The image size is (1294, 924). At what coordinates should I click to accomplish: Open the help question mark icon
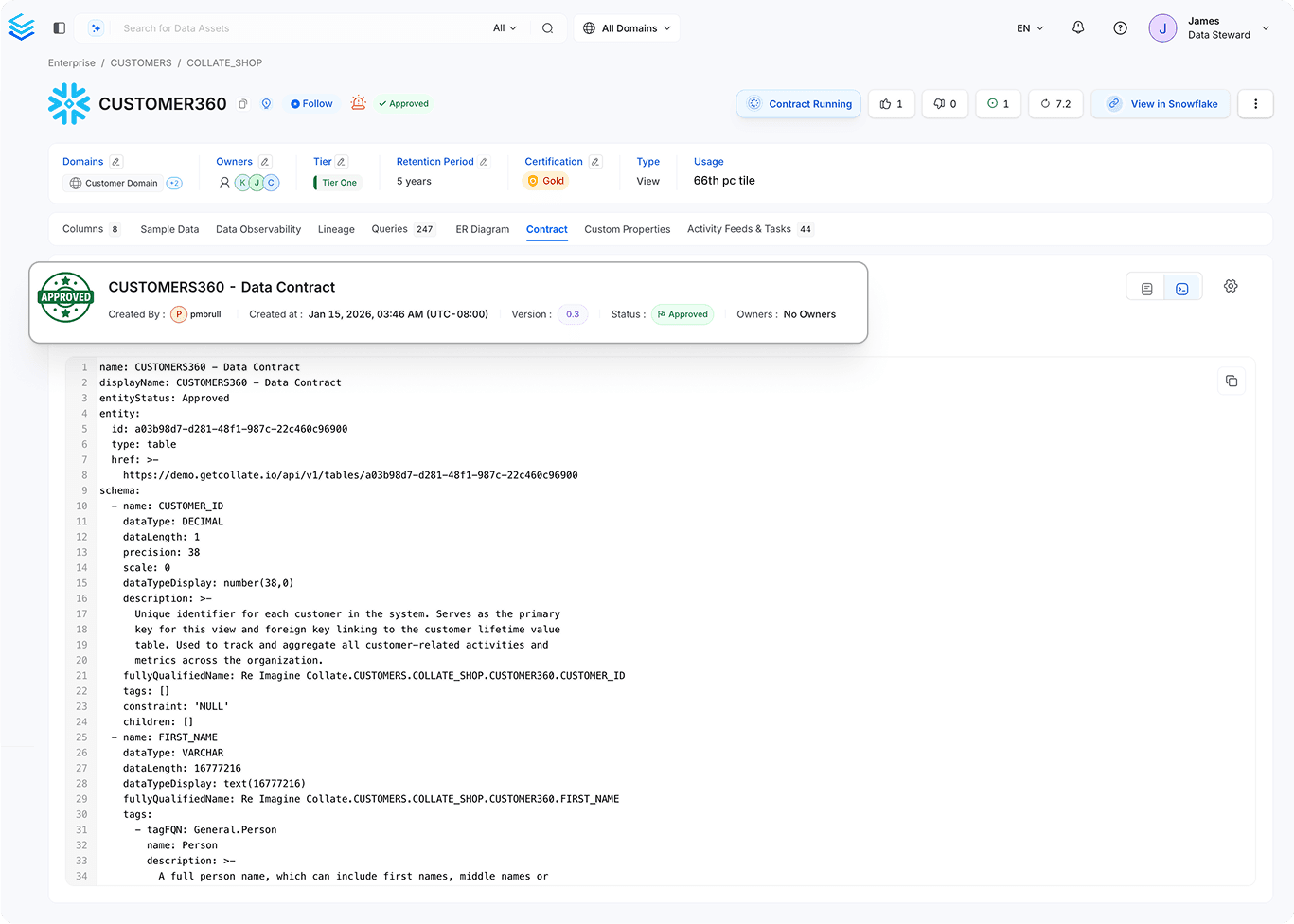(x=1120, y=28)
